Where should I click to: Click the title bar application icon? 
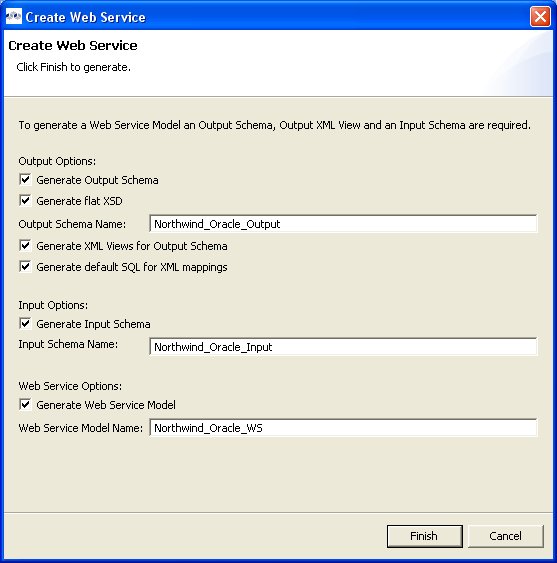pos(14,17)
